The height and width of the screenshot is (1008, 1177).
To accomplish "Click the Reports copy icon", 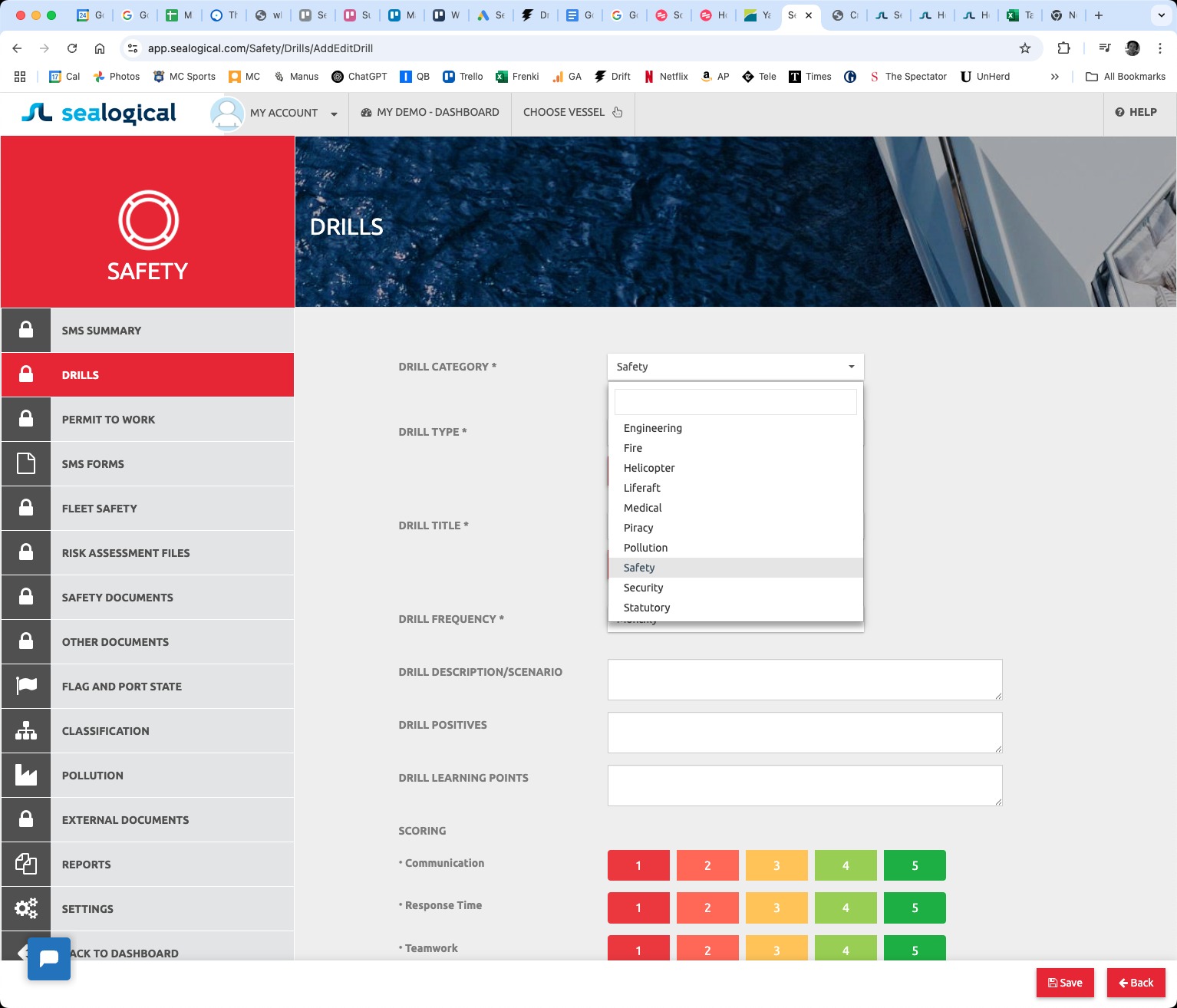I will [26, 864].
